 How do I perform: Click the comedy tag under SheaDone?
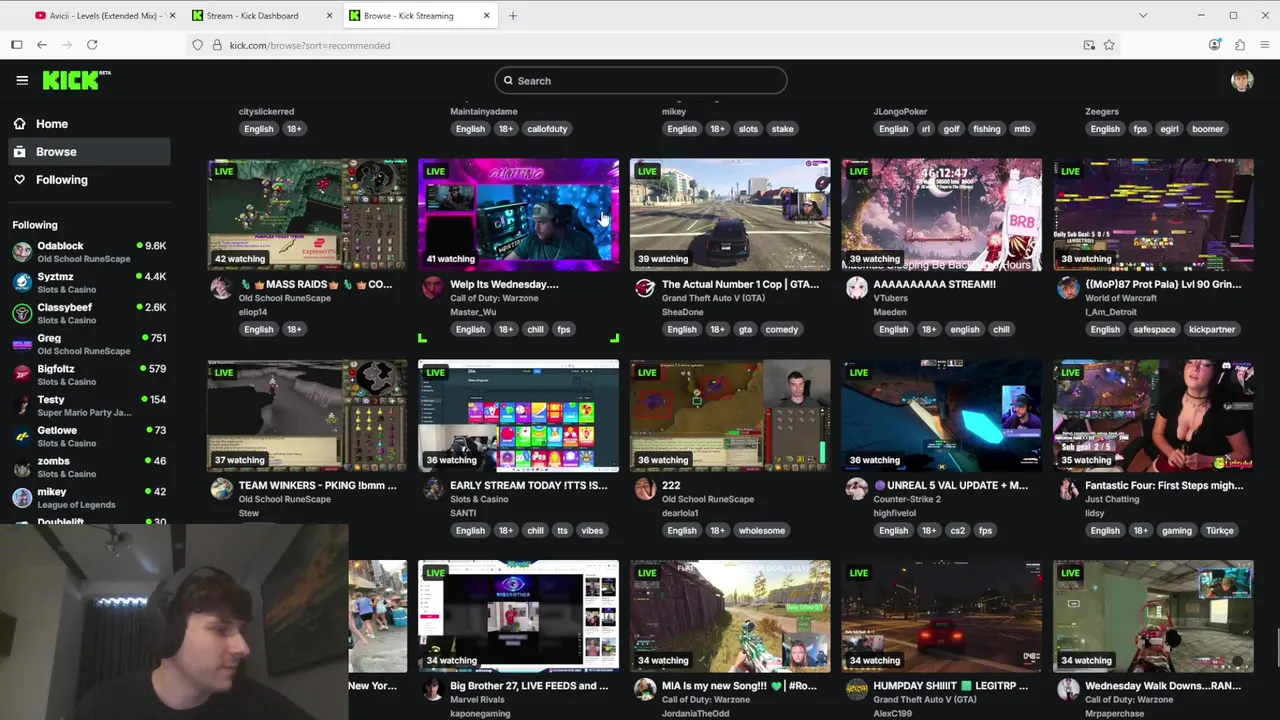click(x=782, y=330)
